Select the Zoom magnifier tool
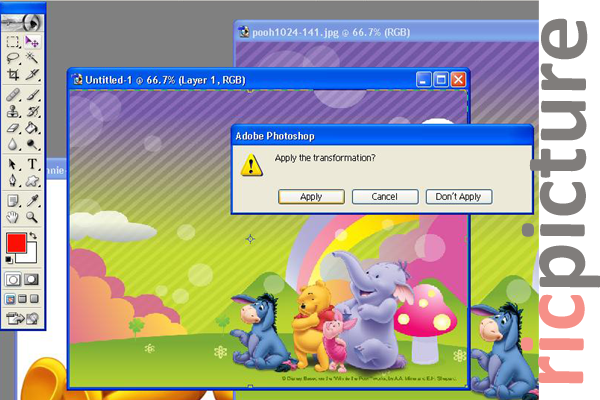600x400 pixels. pos(32,217)
